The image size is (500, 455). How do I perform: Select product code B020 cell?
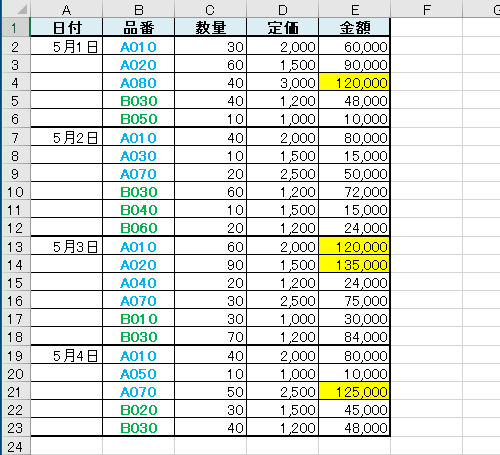[x=138, y=409]
